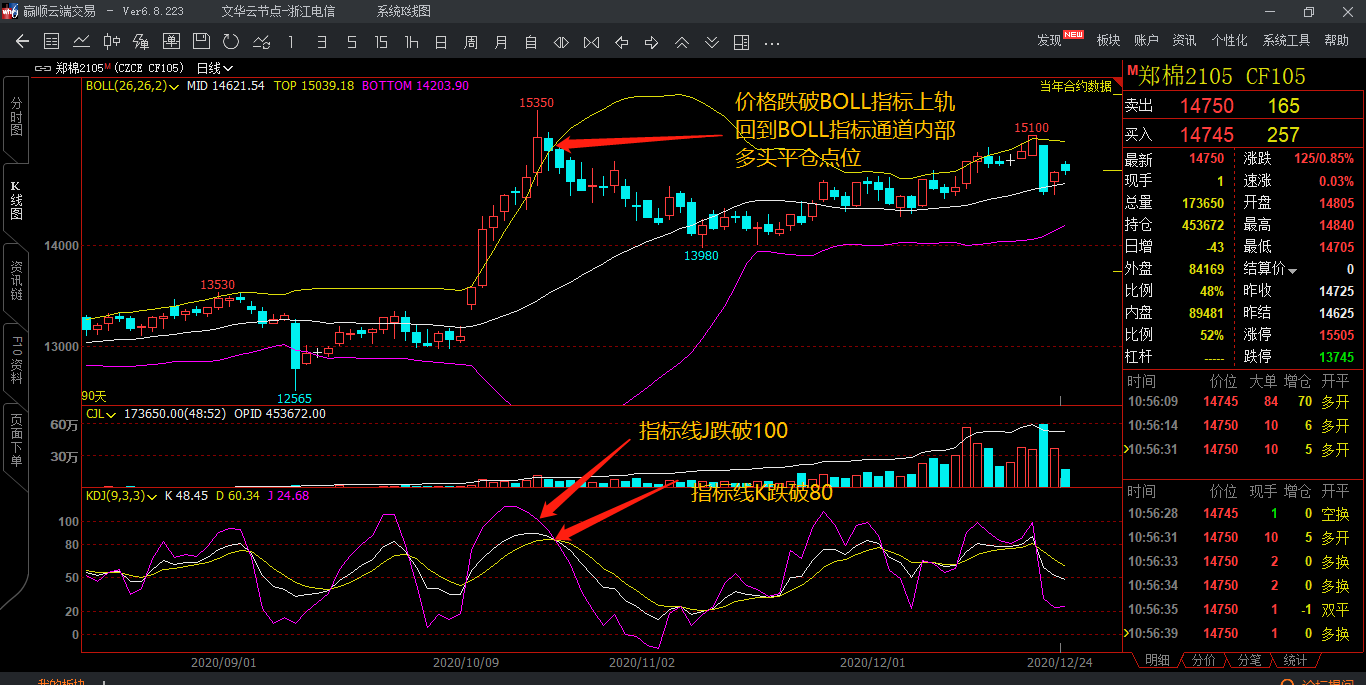Switch to the F10资料 side tab

click(x=16, y=361)
